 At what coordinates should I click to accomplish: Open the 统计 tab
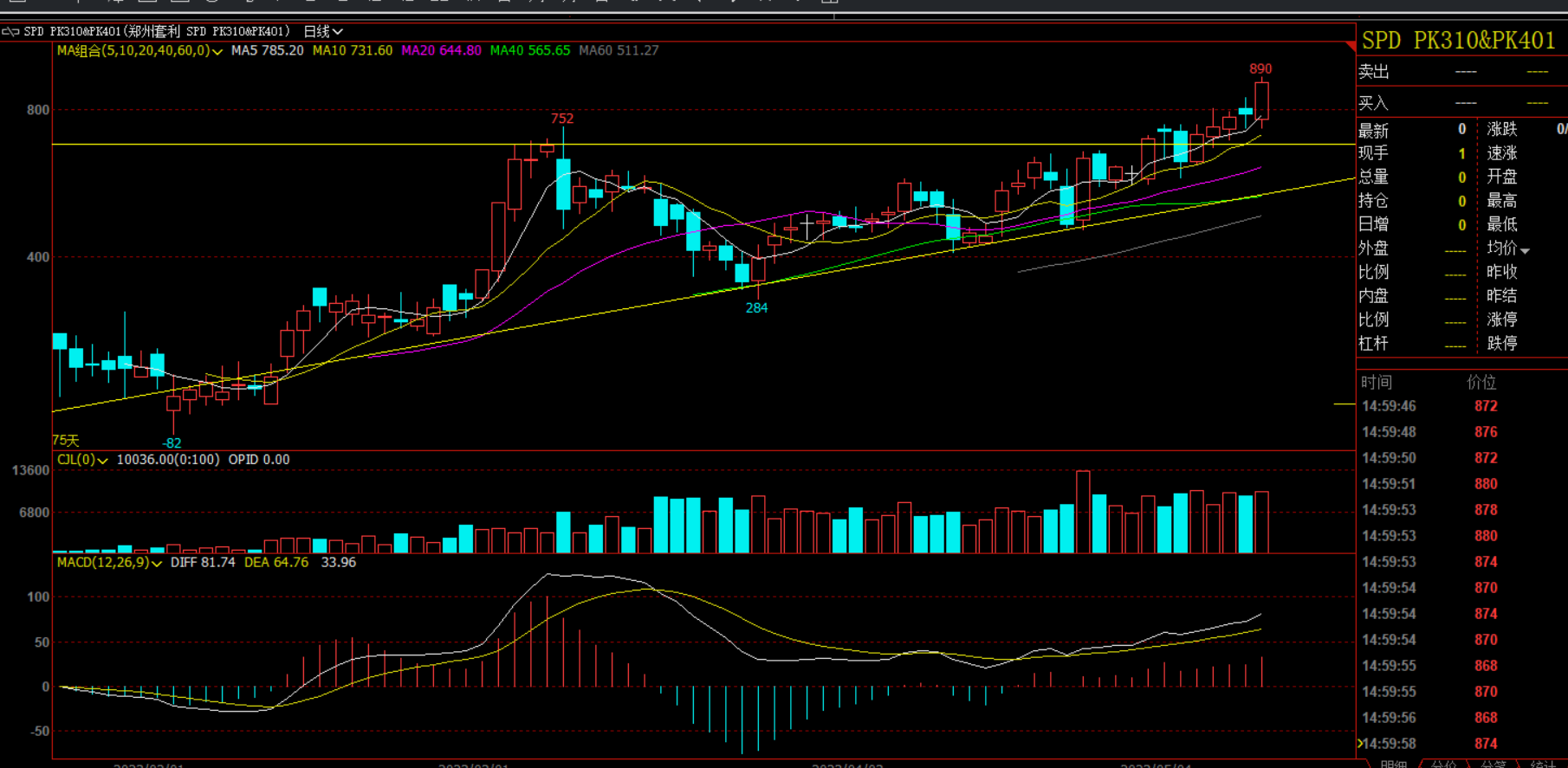(1543, 763)
